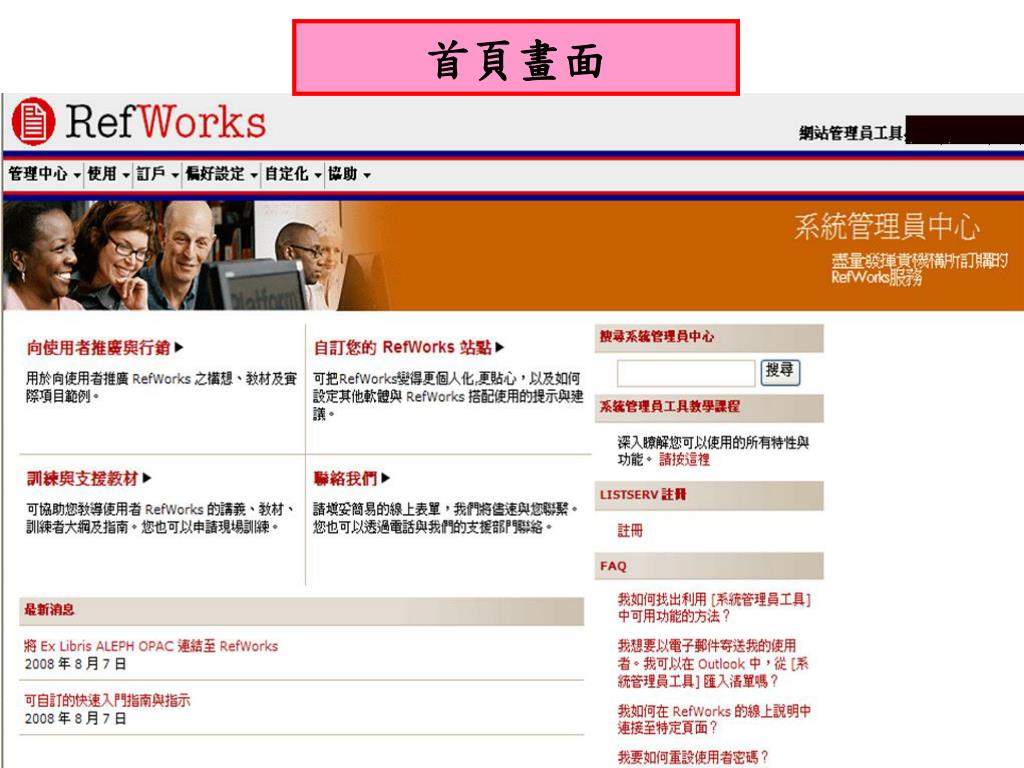Click the 搜尋 button
The image size is (1024, 768).
click(x=780, y=372)
